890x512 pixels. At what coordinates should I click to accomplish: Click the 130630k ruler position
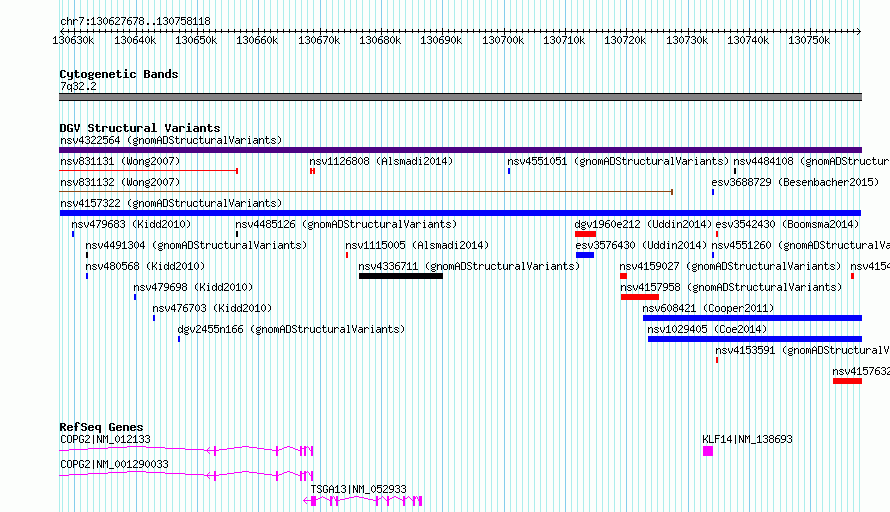pyautogui.click(x=73, y=40)
